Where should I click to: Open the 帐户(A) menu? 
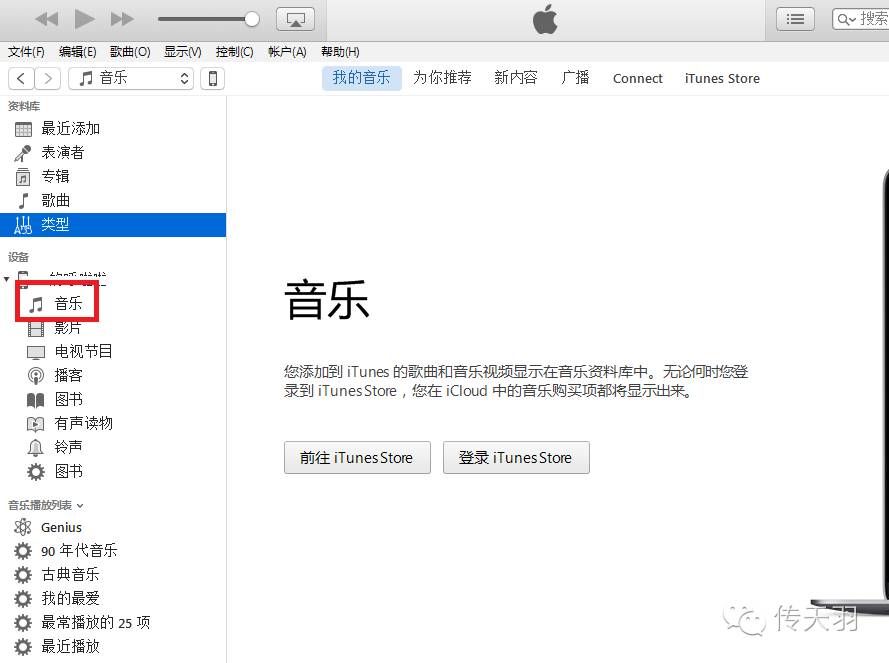287,52
